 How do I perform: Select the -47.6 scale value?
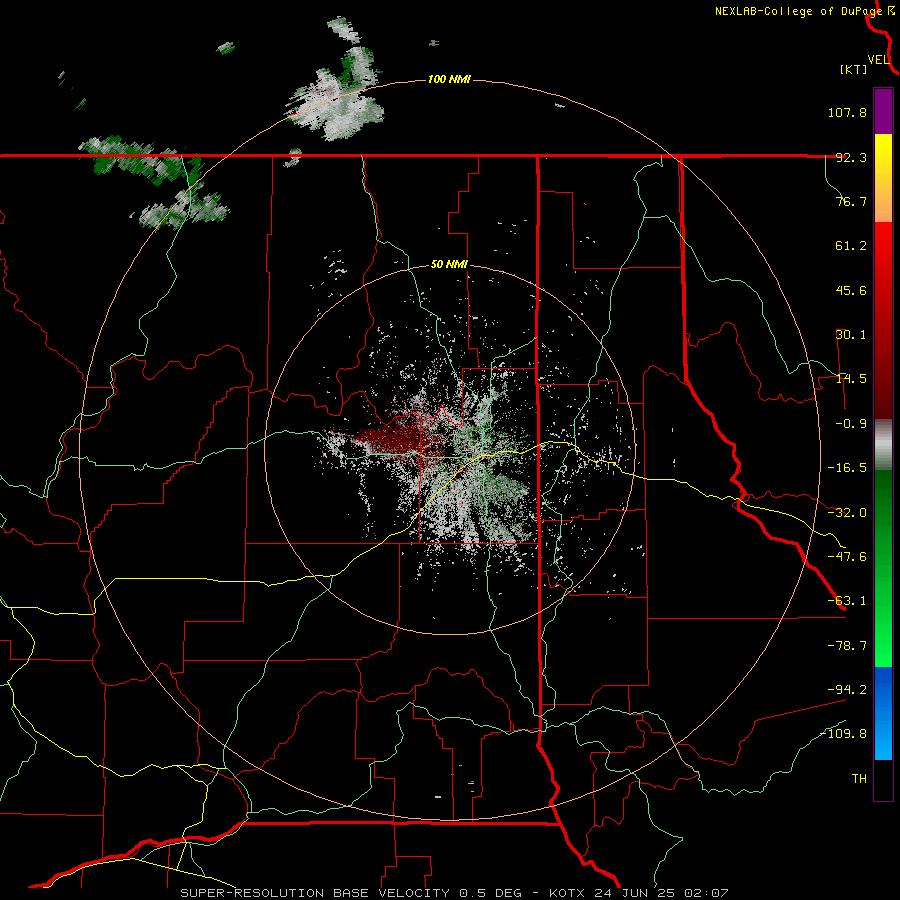(x=847, y=557)
